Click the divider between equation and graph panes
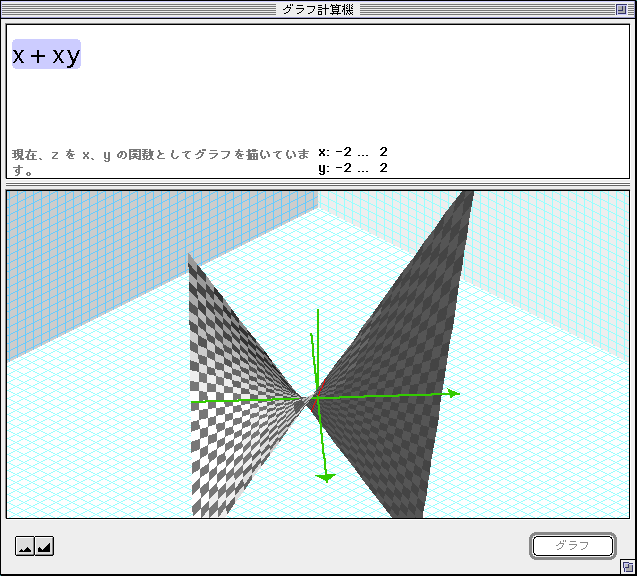 click(318, 184)
